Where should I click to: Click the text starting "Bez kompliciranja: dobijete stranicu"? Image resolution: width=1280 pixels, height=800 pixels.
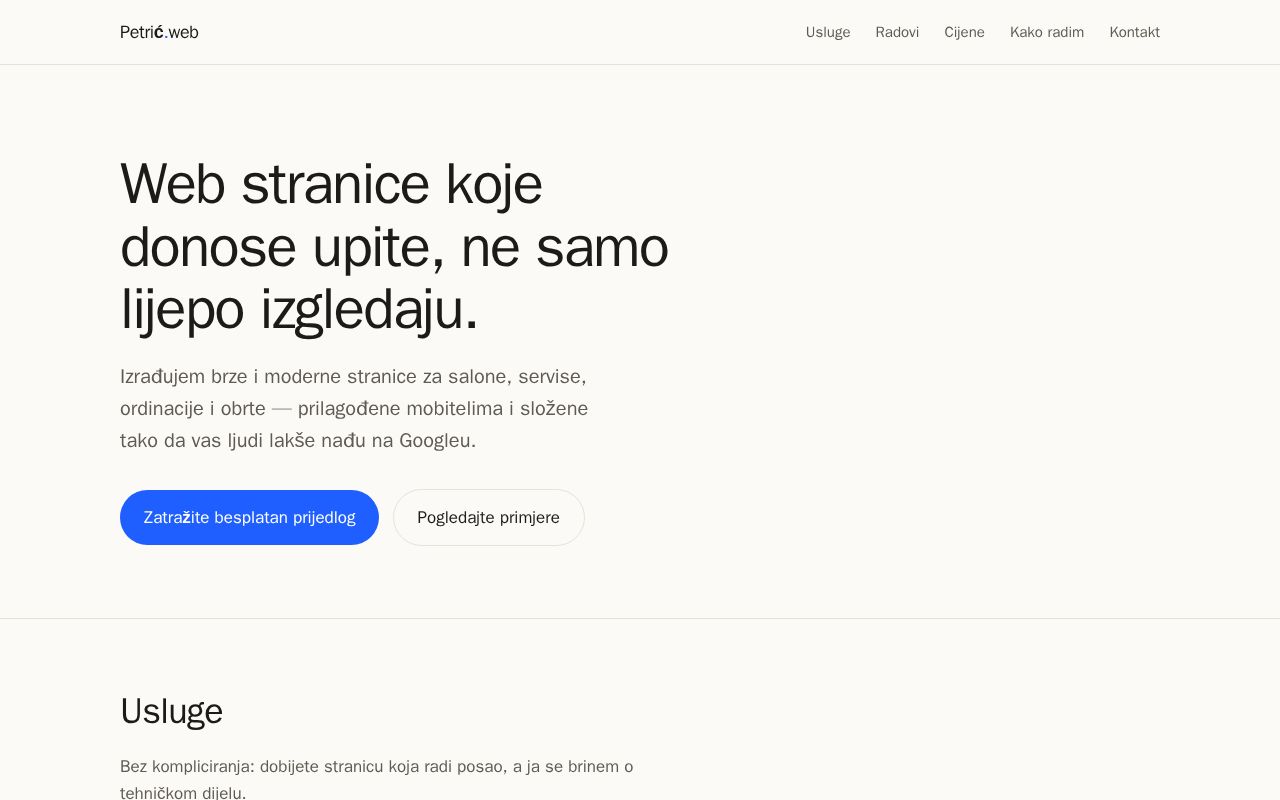point(376,779)
